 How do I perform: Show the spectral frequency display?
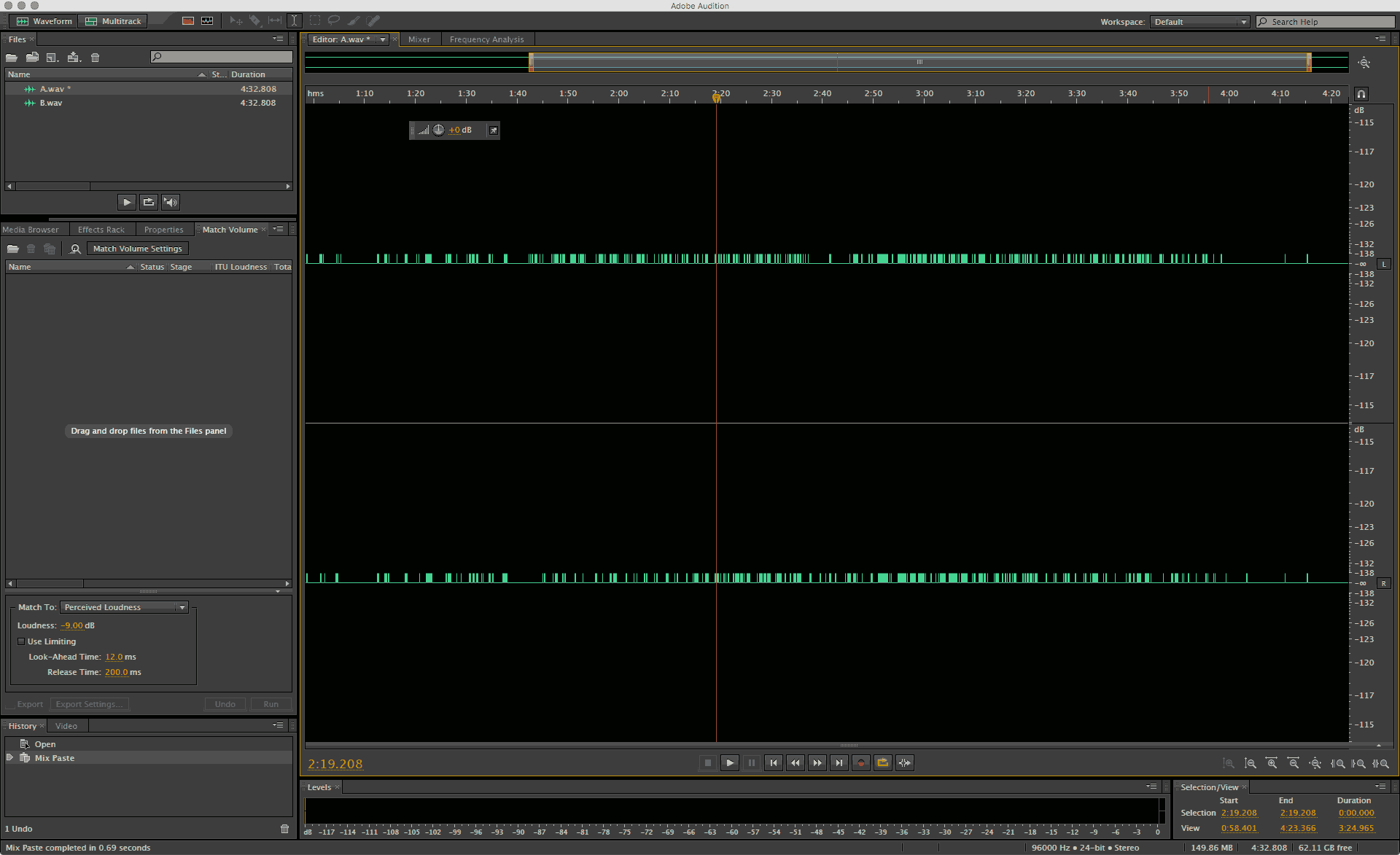(x=188, y=21)
